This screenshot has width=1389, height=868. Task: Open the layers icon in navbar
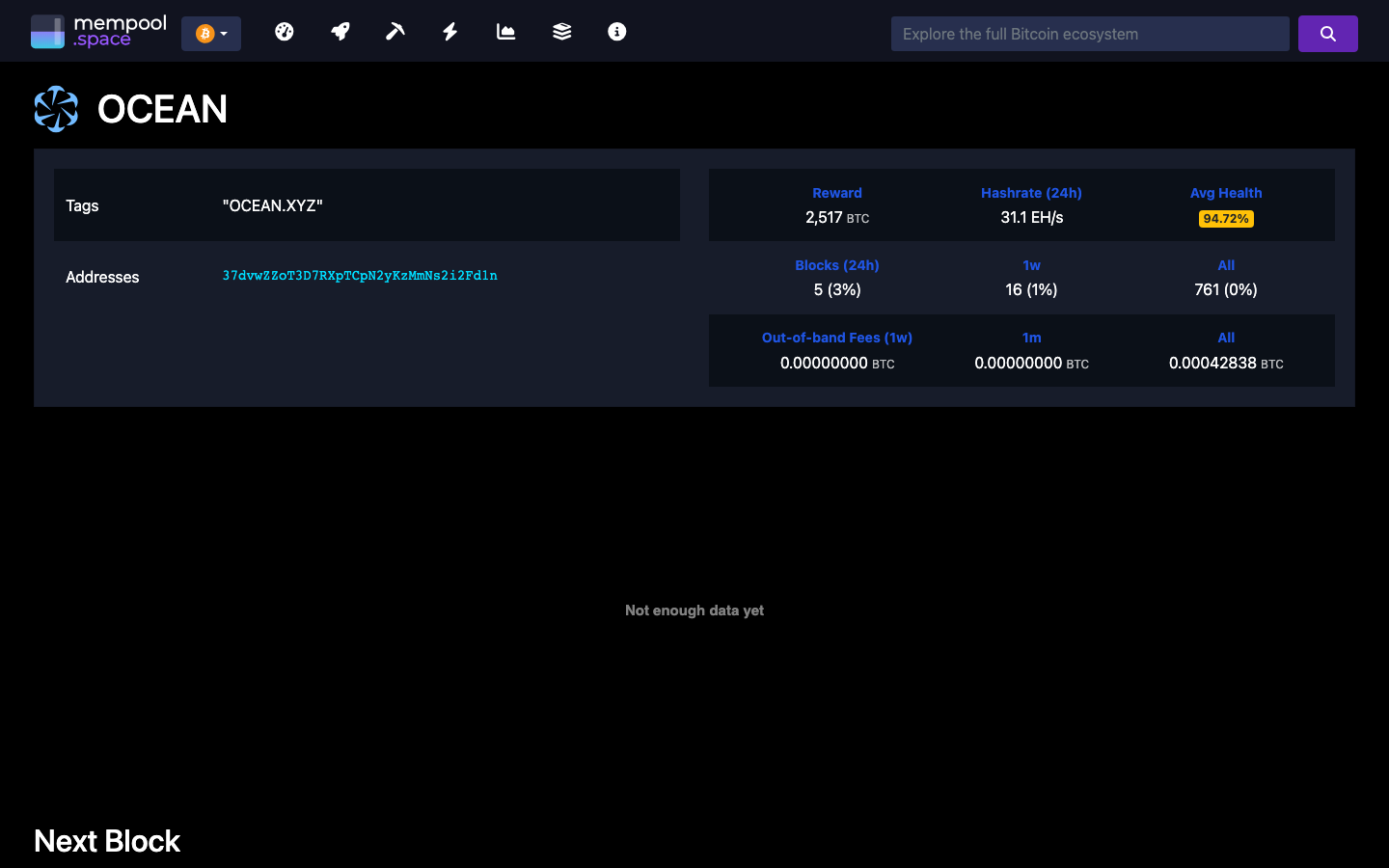pos(560,31)
